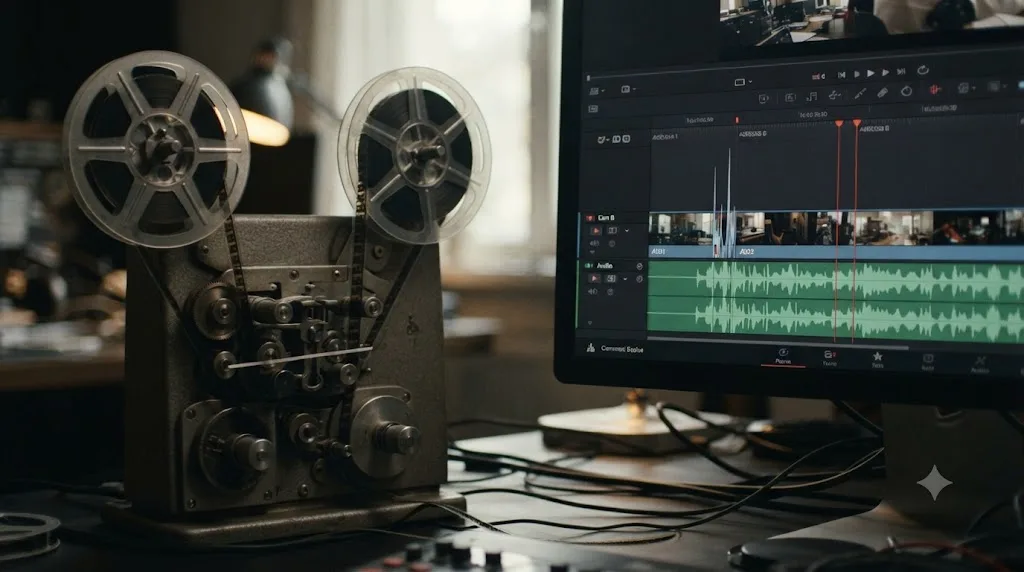The height and width of the screenshot is (572, 1024).
Task: Toggle the red enable button on the Cam B track
Action: coord(596,230)
